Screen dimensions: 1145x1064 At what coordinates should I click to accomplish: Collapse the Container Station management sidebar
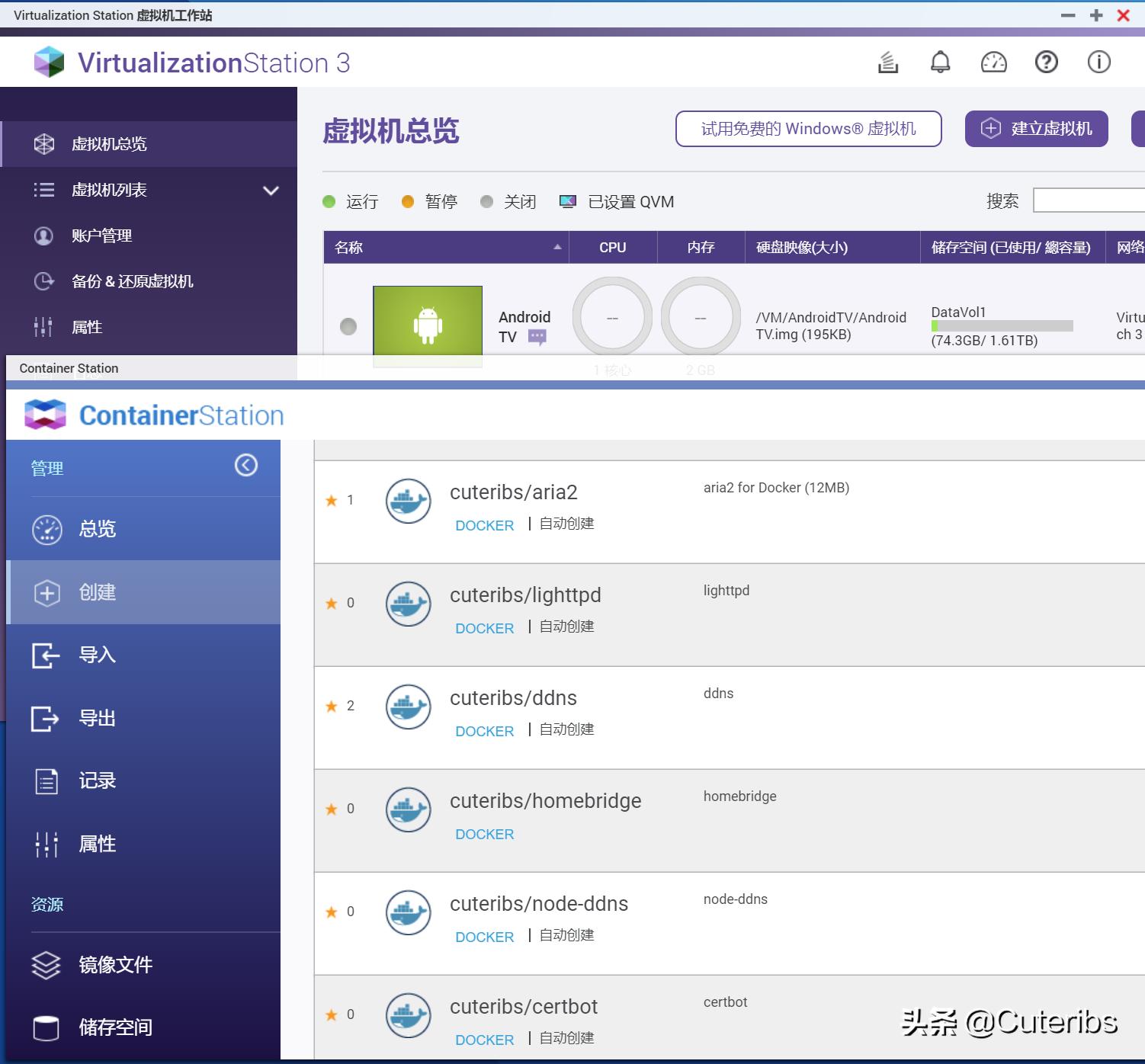pos(245,465)
